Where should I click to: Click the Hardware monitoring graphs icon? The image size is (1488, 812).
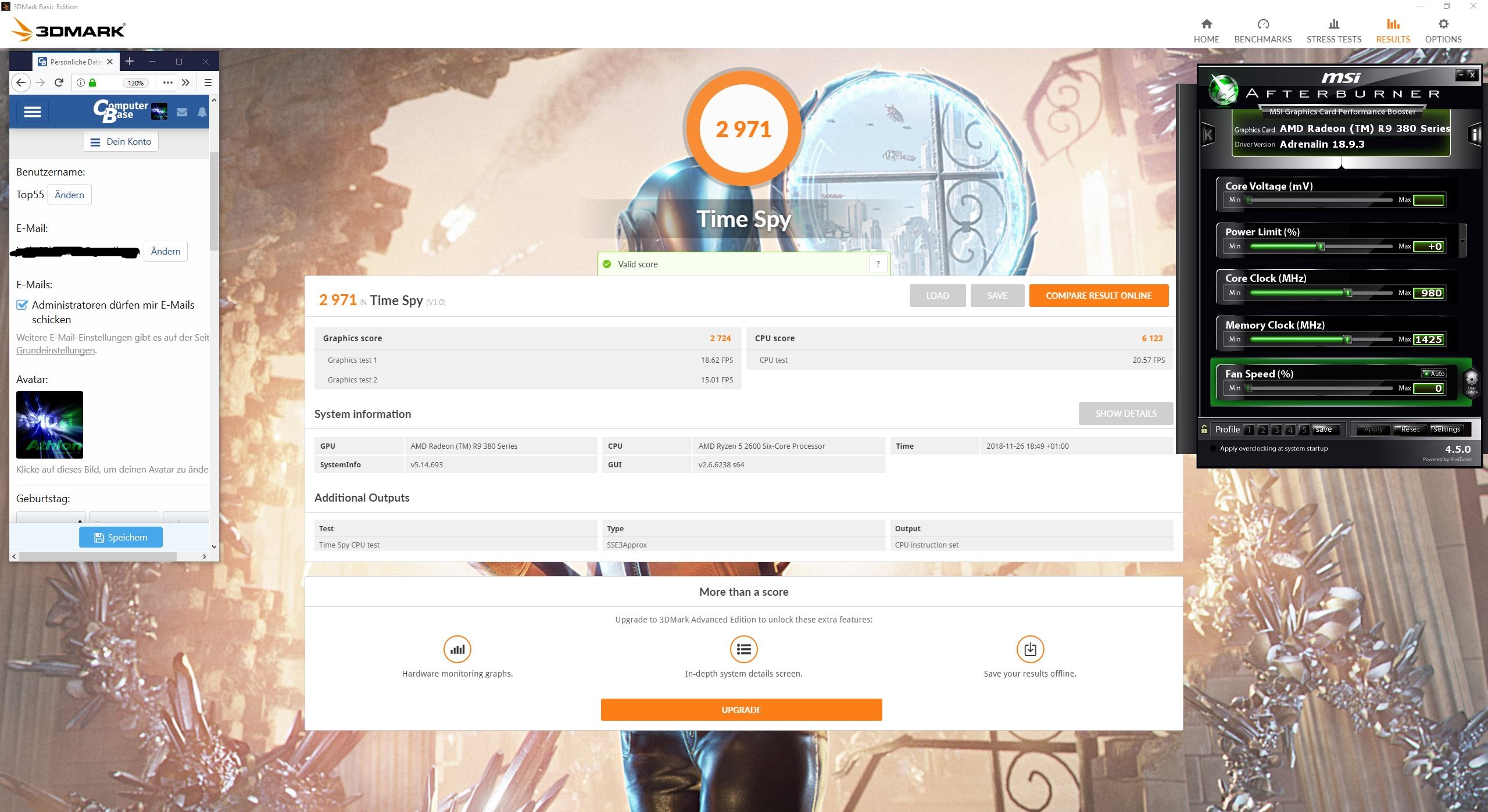[x=457, y=649]
